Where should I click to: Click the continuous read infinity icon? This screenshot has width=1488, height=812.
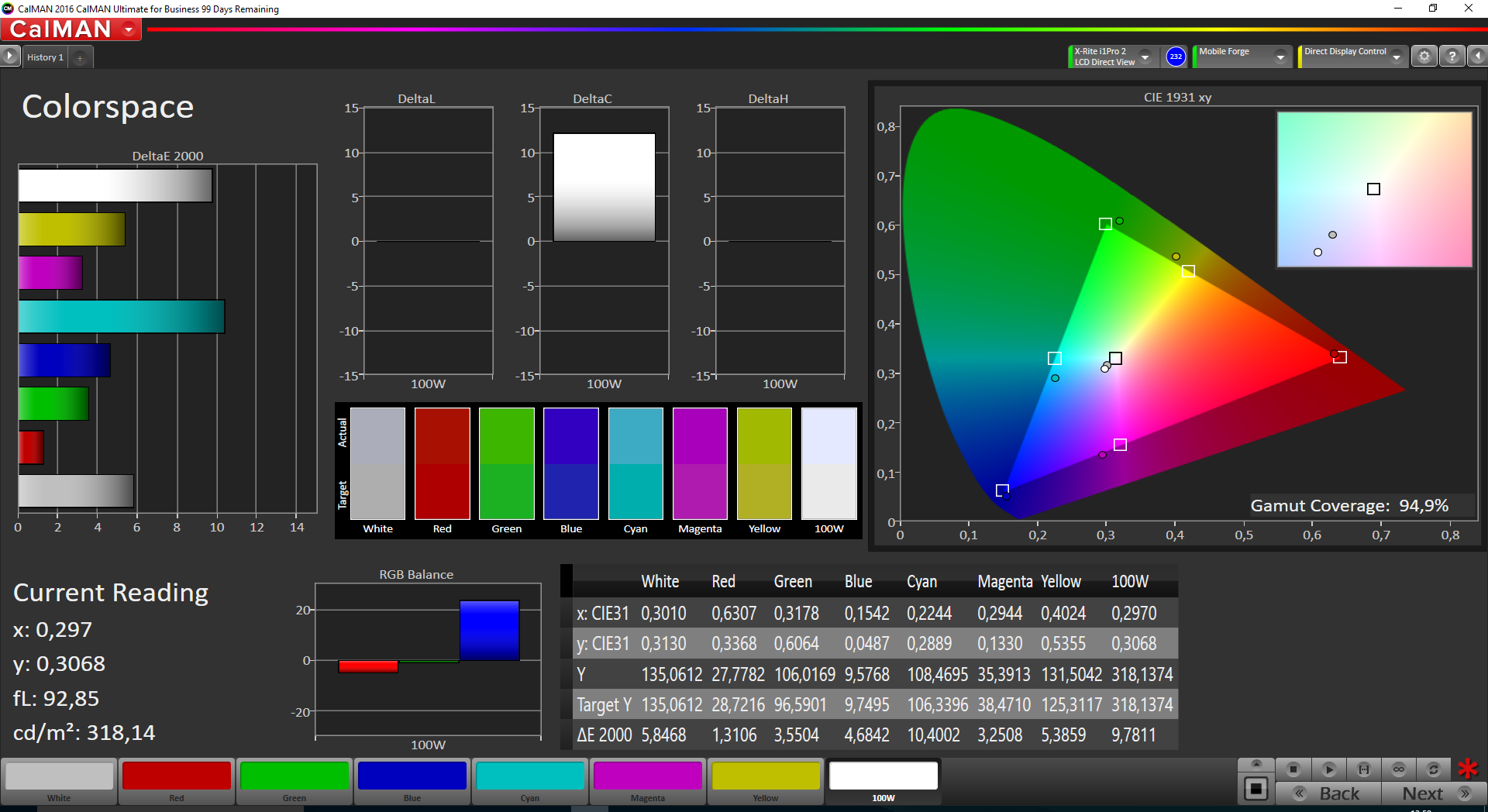click(x=1399, y=769)
